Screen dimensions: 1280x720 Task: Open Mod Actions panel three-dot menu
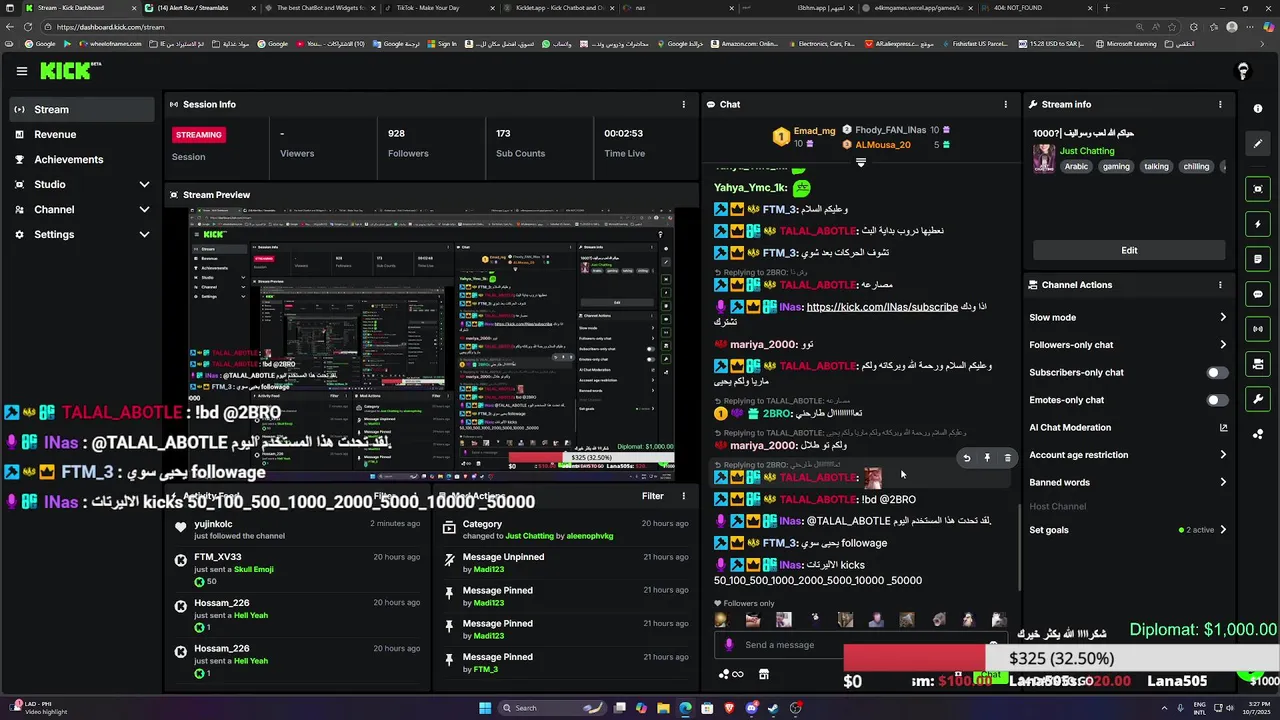[x=684, y=496]
